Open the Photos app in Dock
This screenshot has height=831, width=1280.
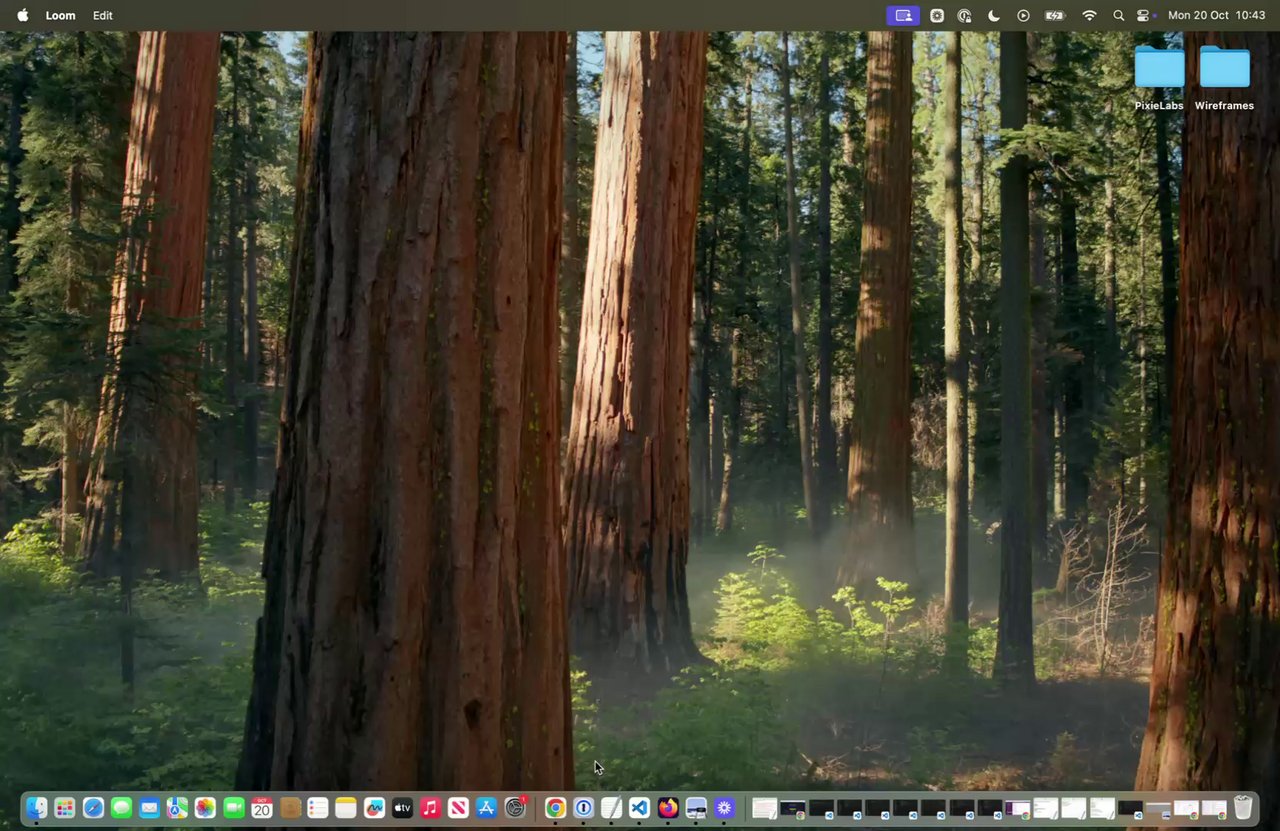tap(205, 808)
